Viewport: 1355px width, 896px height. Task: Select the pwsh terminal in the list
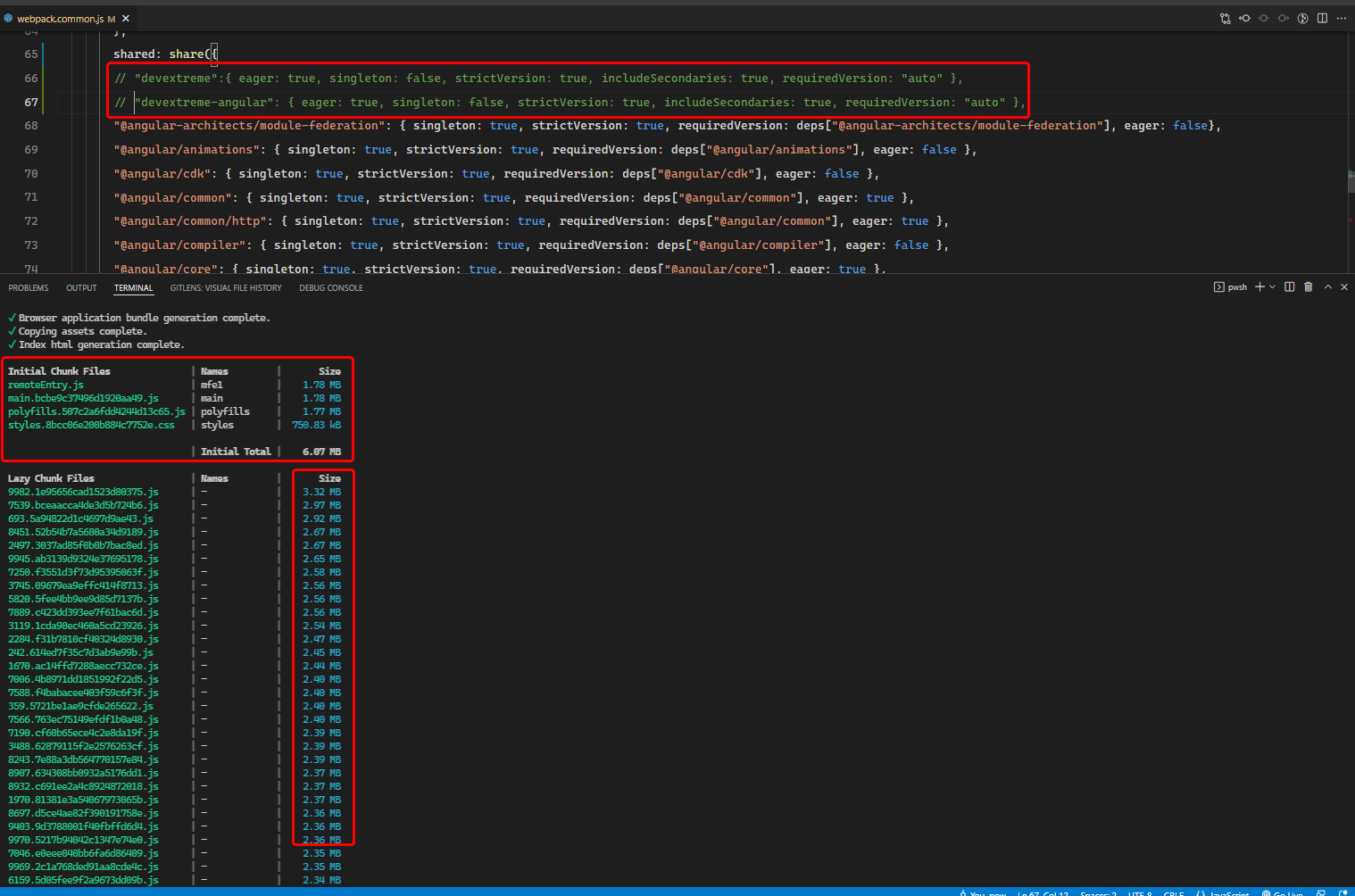pyautogui.click(x=1233, y=286)
